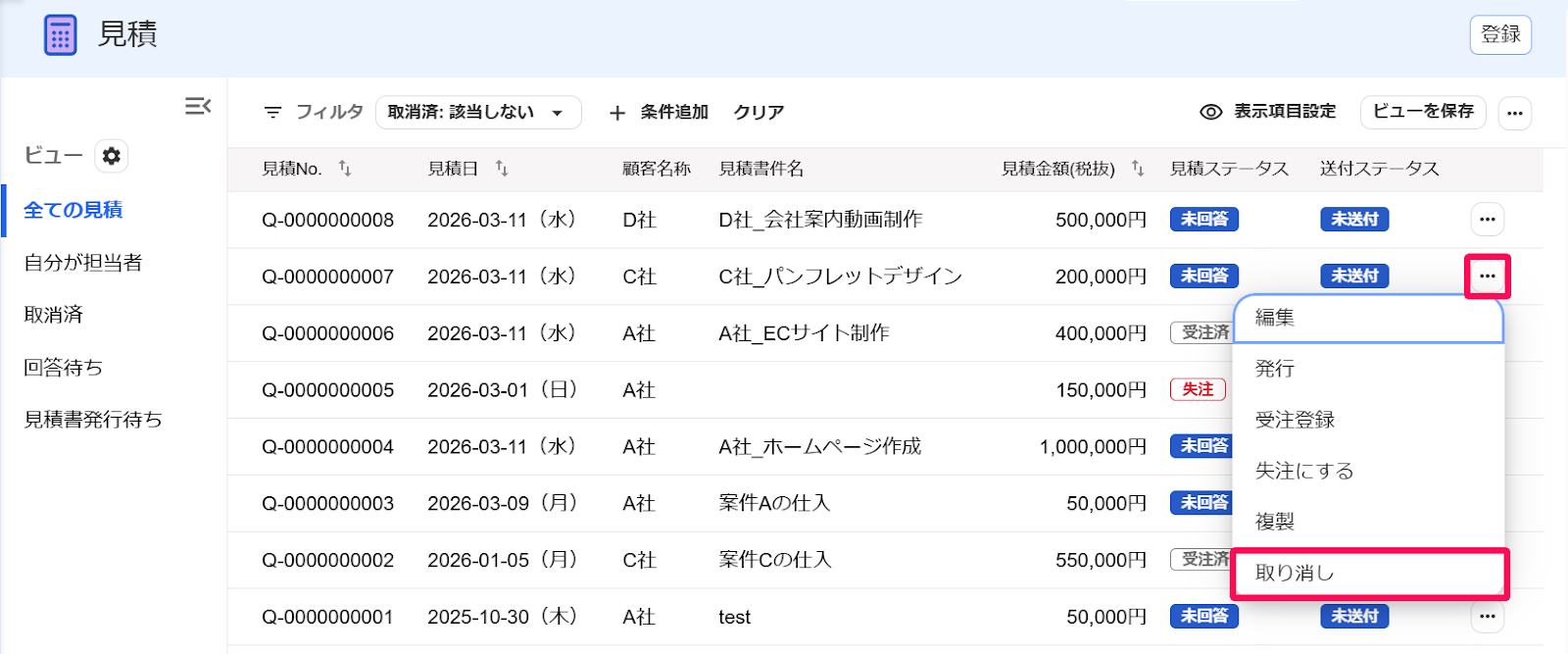1568x654 pixels.
Task: Sort by 見積金額(税抜) column arrows
Action: [1138, 169]
